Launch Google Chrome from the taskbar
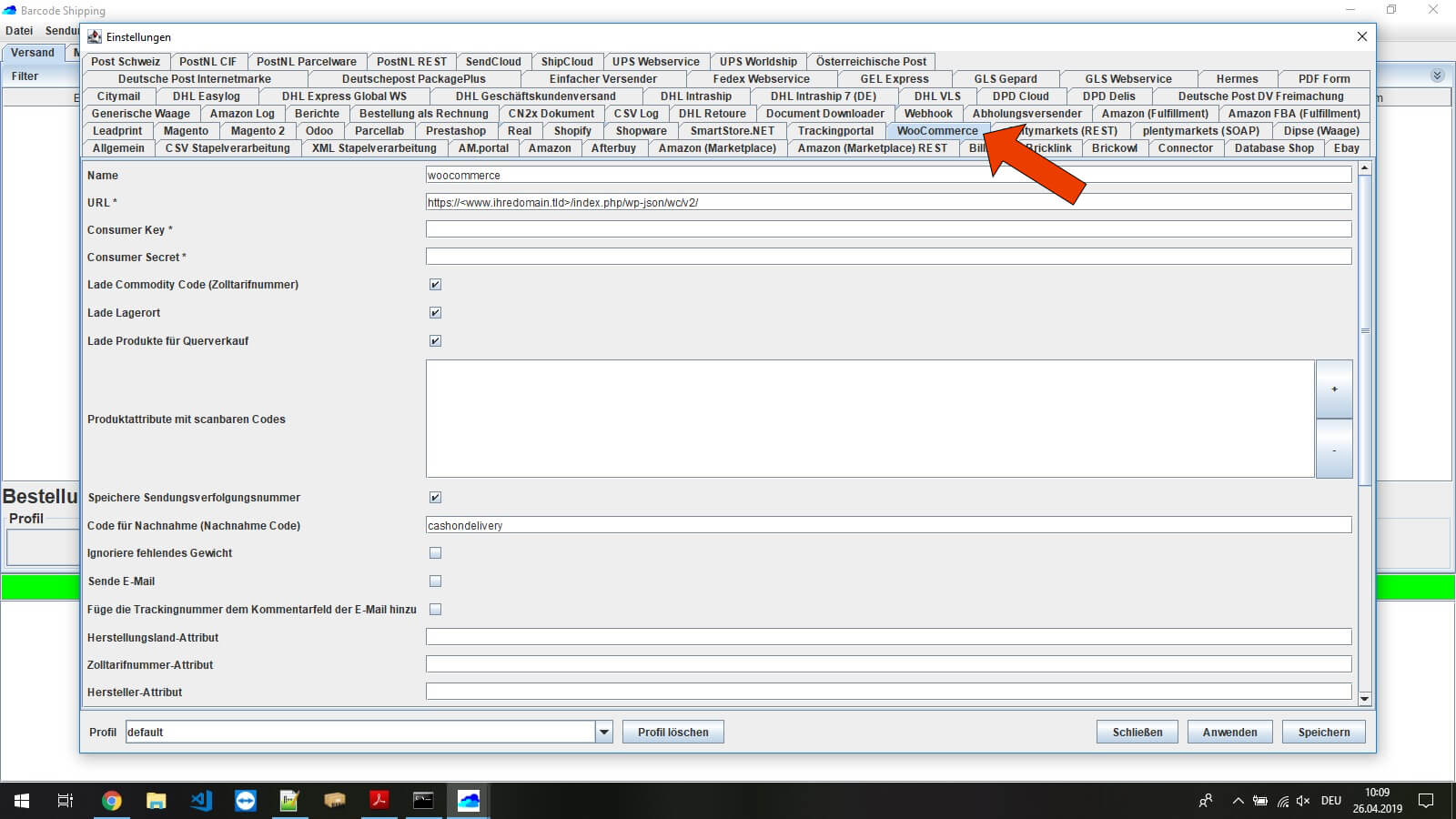 [112, 801]
